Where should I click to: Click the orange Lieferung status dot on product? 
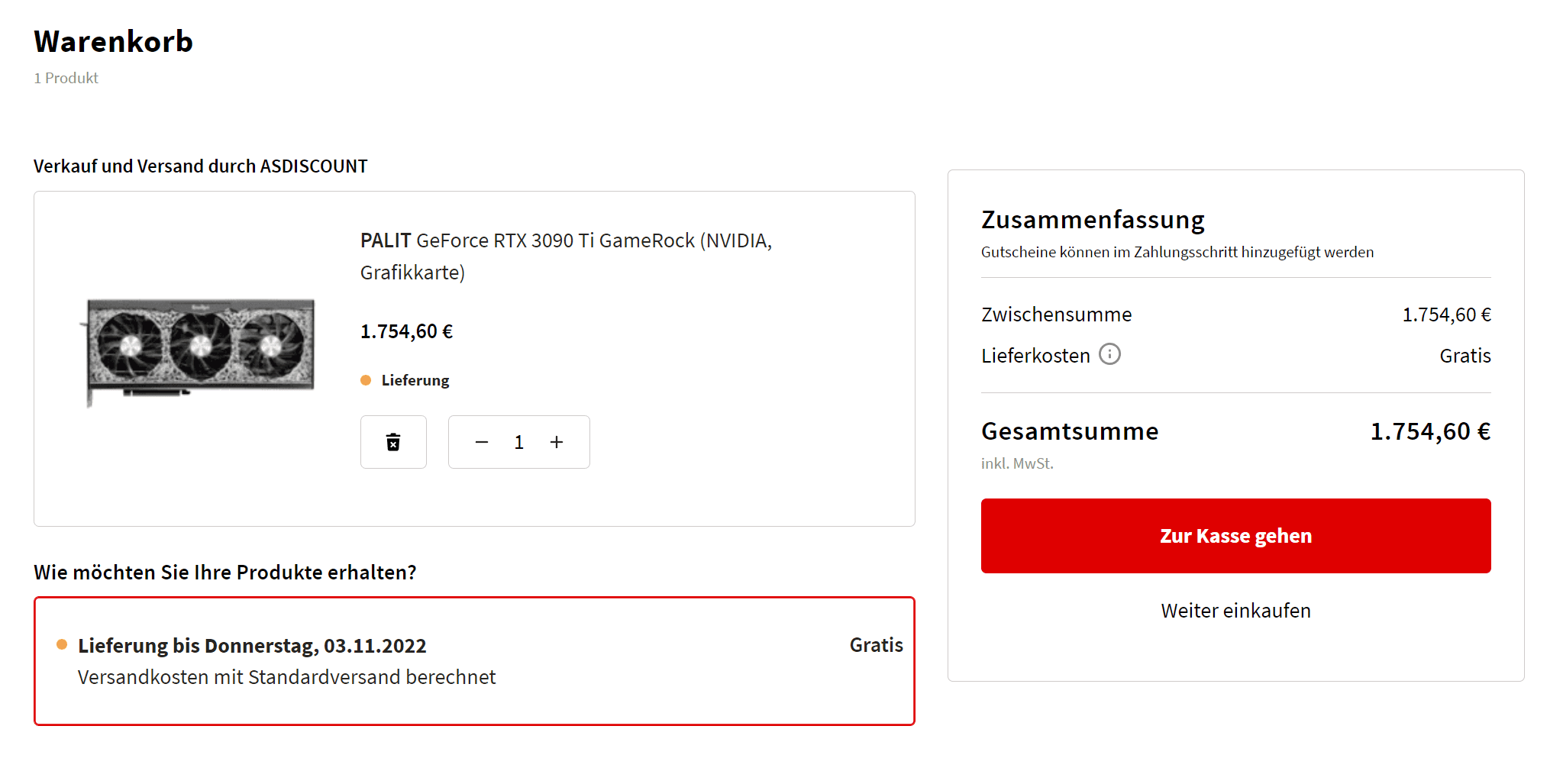pos(366,380)
